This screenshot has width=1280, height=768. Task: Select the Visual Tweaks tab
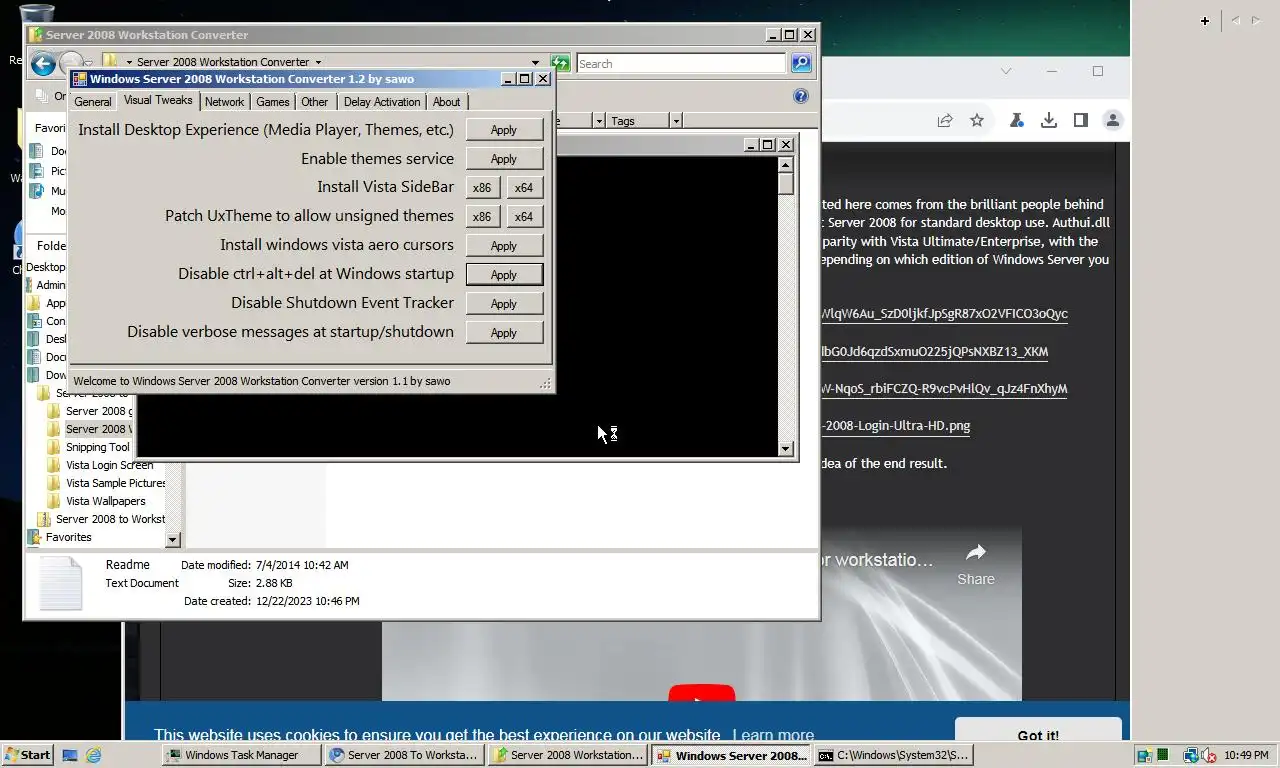coord(158,101)
